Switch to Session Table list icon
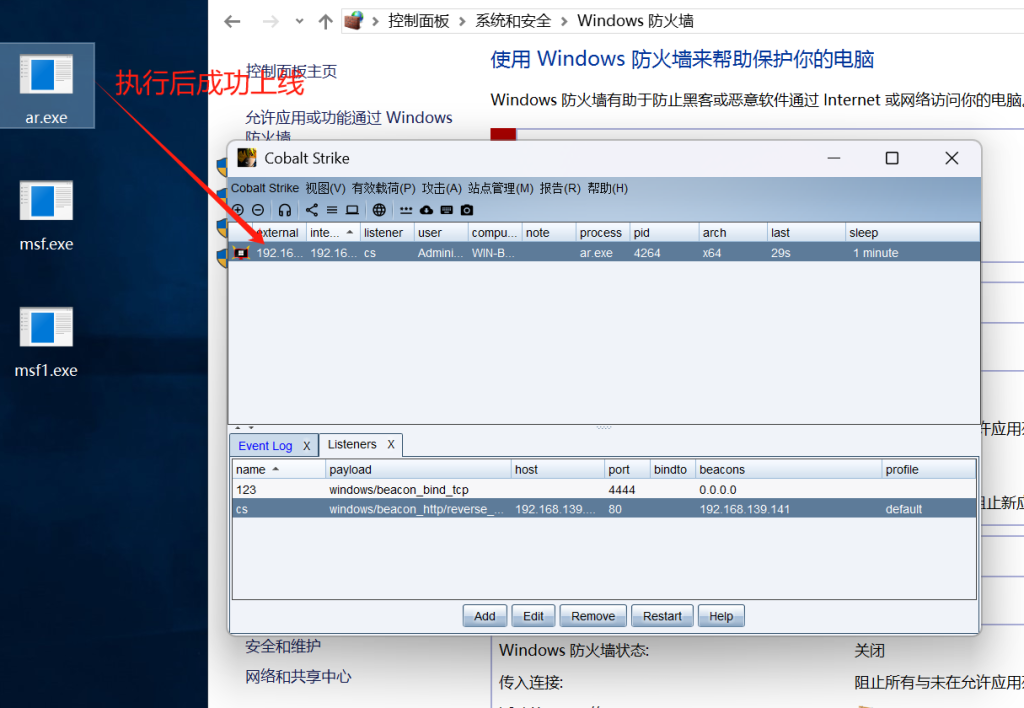The height and width of the screenshot is (708, 1024). click(332, 210)
